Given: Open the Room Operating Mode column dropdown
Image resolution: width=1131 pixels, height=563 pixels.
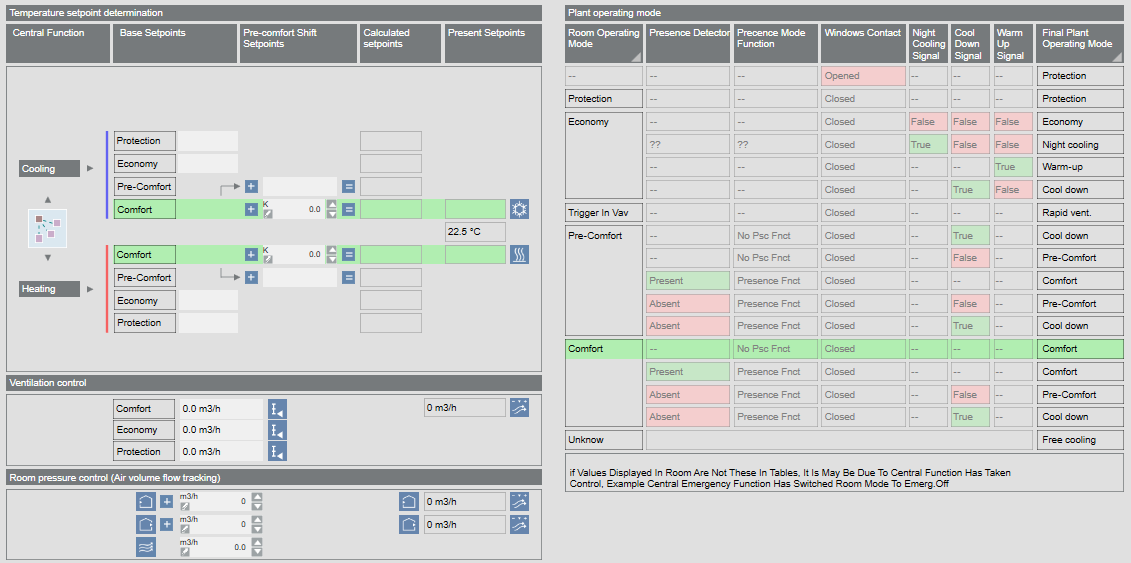Looking at the screenshot, I should click(x=635, y=57).
